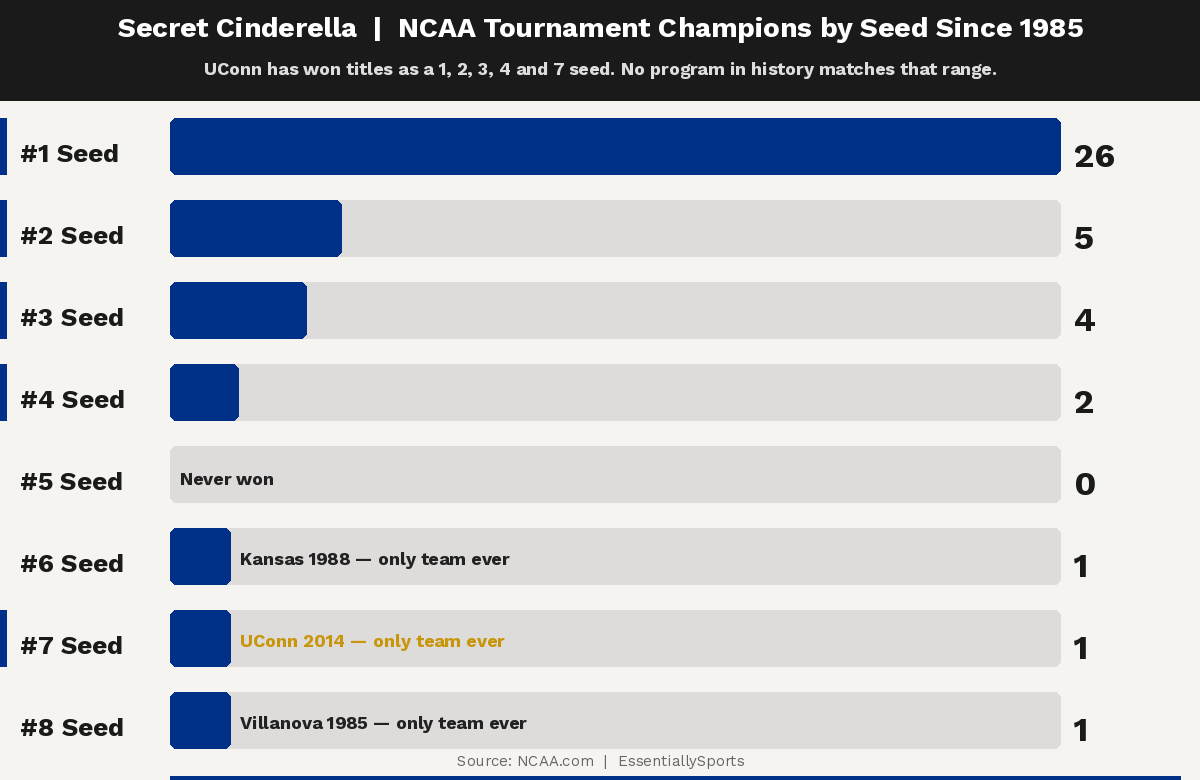Select the "#2 Seed" row label

tap(72, 236)
